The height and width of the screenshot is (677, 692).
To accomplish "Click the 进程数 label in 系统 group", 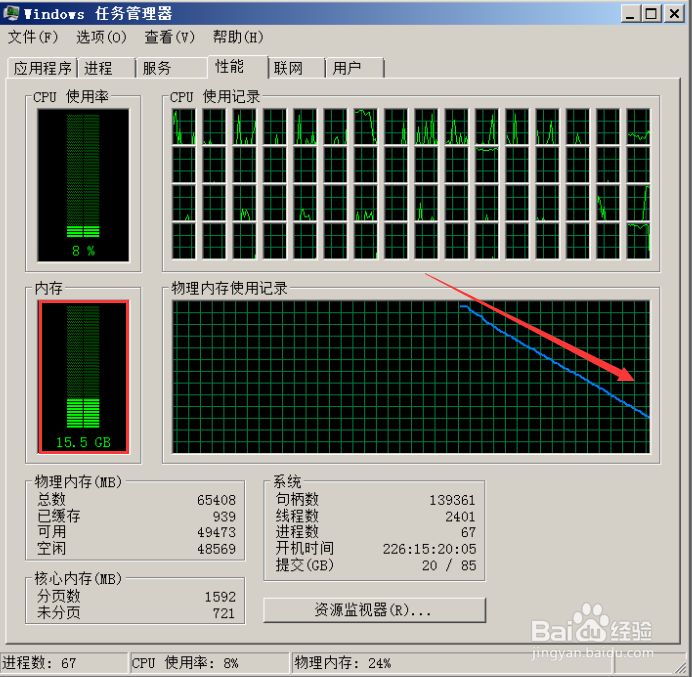I will pos(297,532).
